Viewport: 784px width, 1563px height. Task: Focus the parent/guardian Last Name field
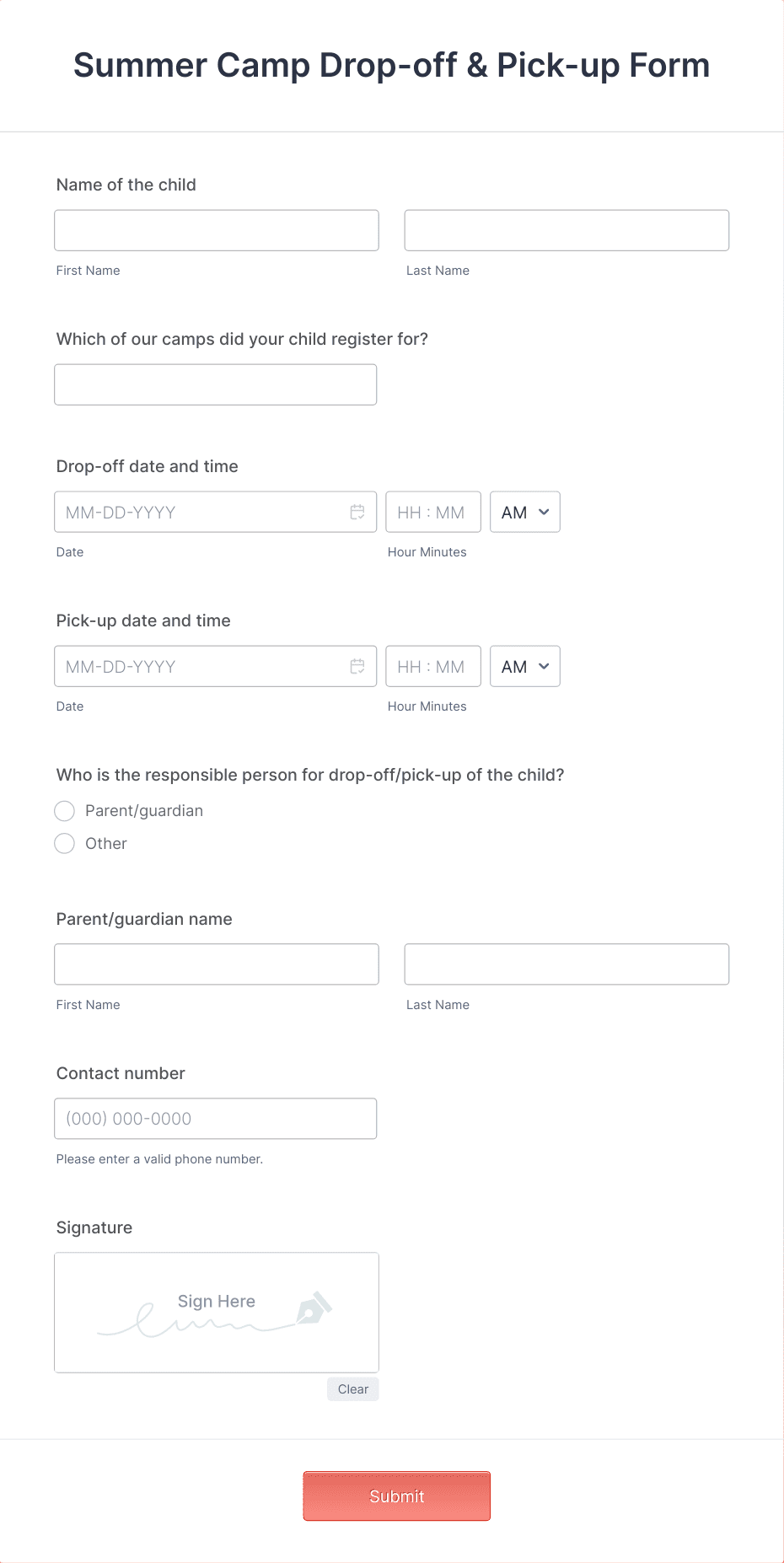(567, 964)
